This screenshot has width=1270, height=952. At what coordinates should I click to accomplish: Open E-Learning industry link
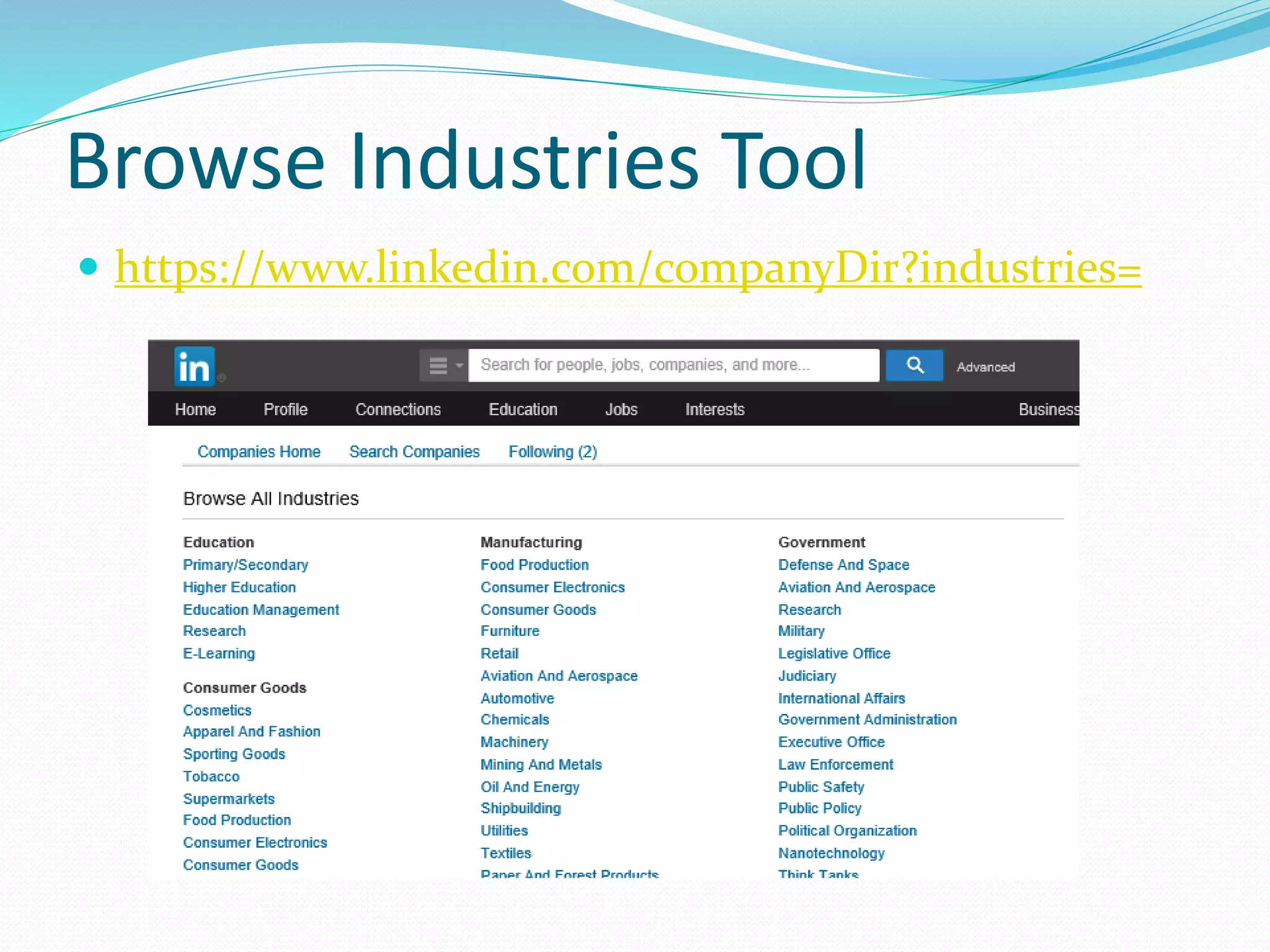click(x=219, y=654)
